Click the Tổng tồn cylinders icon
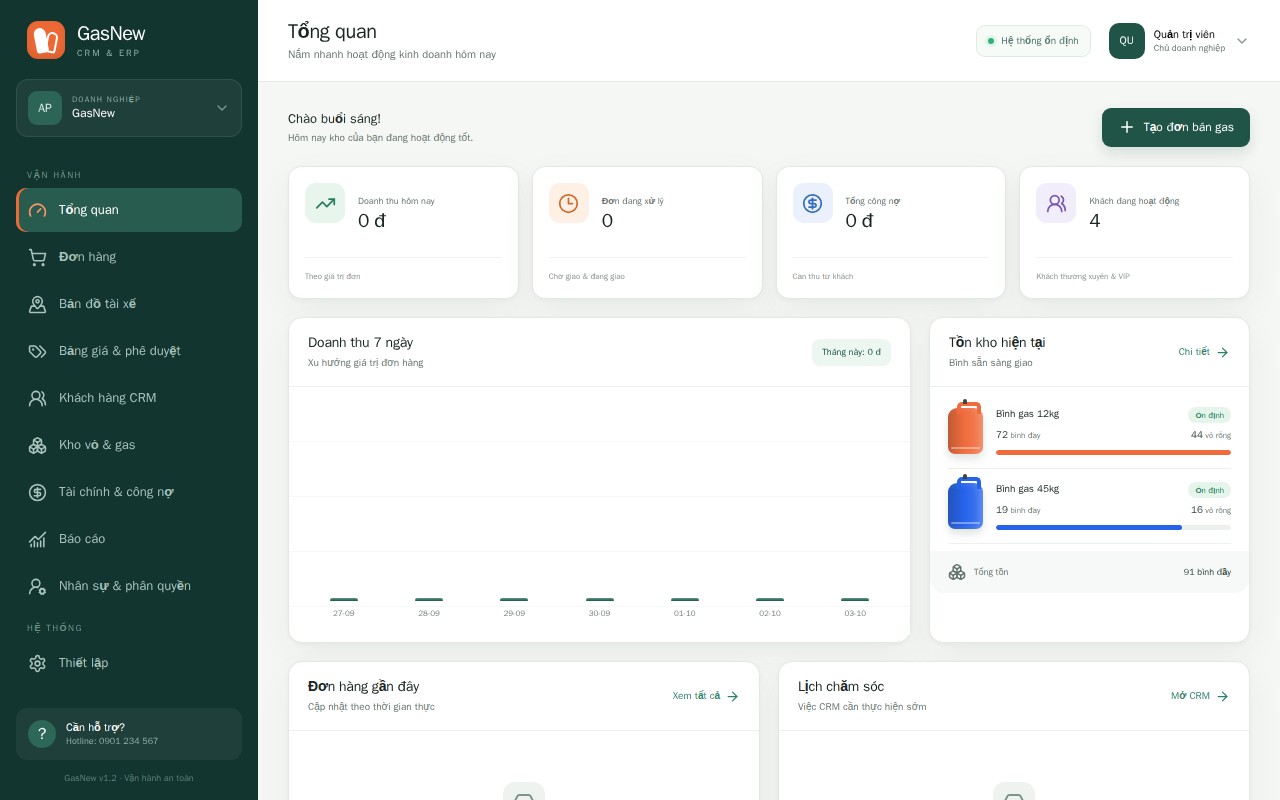Image resolution: width=1280 pixels, height=800 pixels. coord(957,572)
